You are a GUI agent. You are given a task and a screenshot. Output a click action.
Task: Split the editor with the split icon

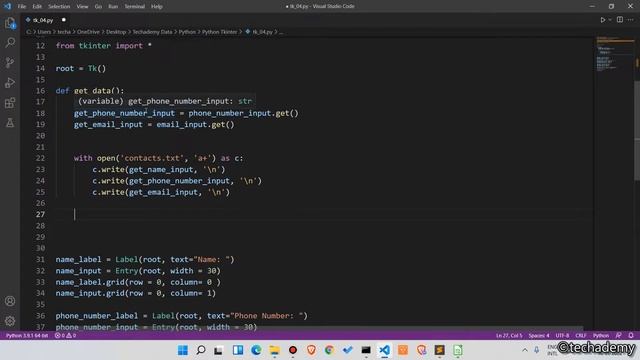coord(620,20)
